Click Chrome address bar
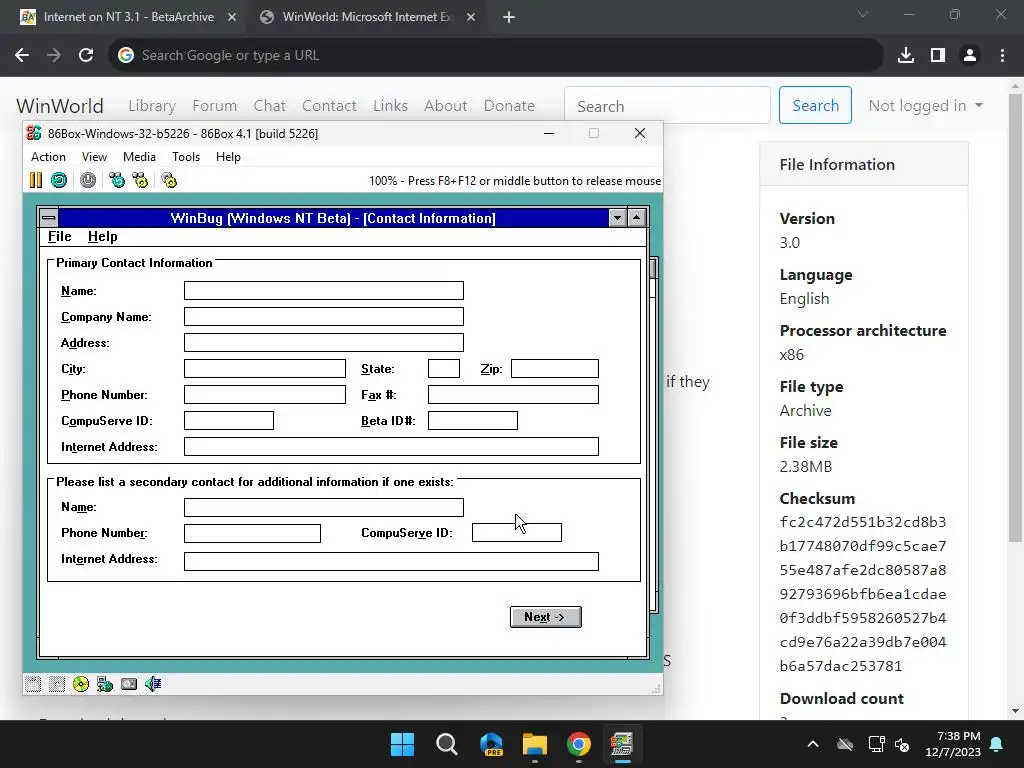 pos(495,56)
